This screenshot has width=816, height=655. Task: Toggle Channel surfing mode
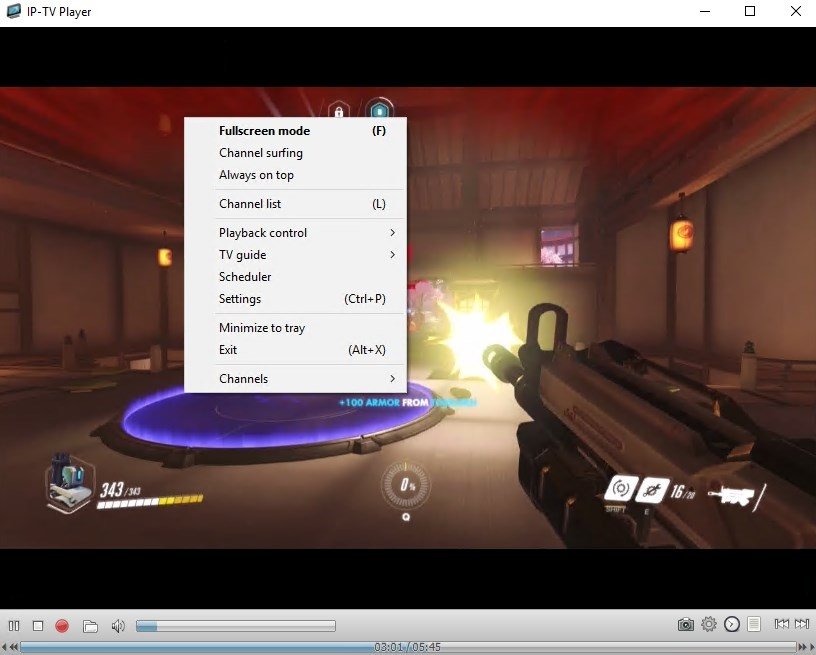[x=260, y=153]
